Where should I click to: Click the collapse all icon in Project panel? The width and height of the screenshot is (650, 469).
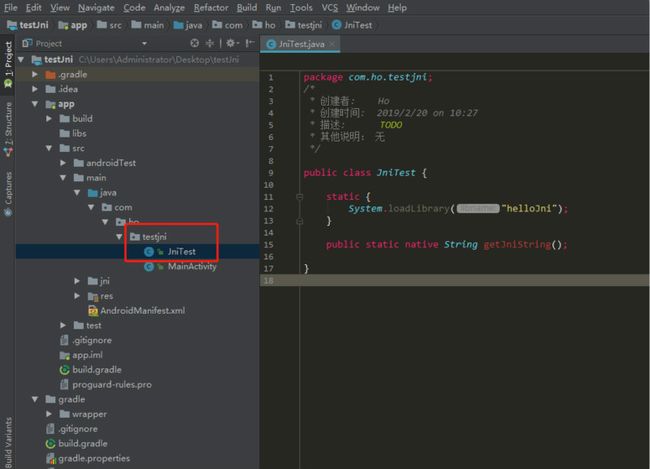(x=210, y=43)
